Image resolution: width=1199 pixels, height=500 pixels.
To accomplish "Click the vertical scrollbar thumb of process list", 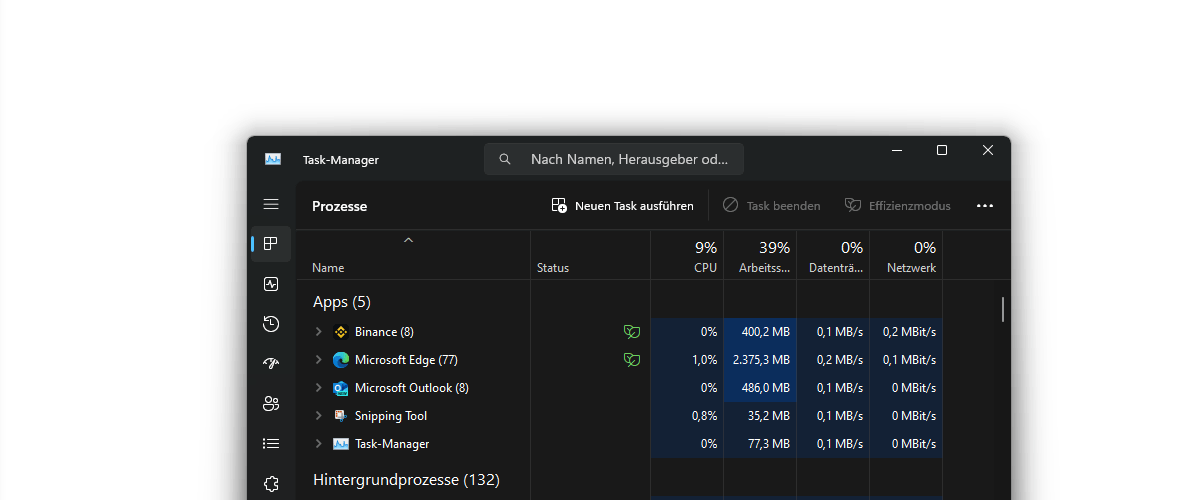I will tap(1002, 310).
